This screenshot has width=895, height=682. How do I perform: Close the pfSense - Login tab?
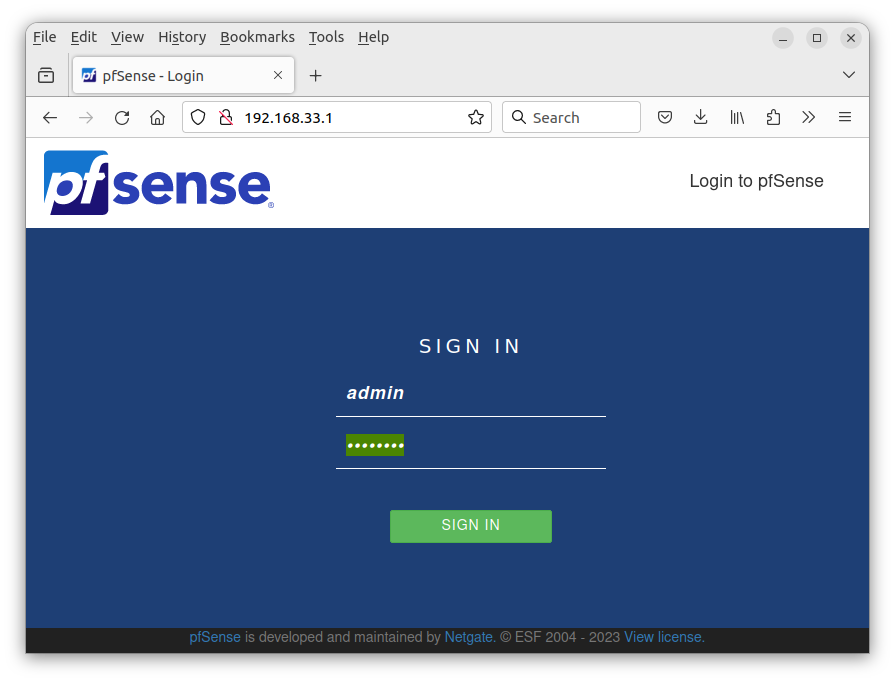click(278, 75)
